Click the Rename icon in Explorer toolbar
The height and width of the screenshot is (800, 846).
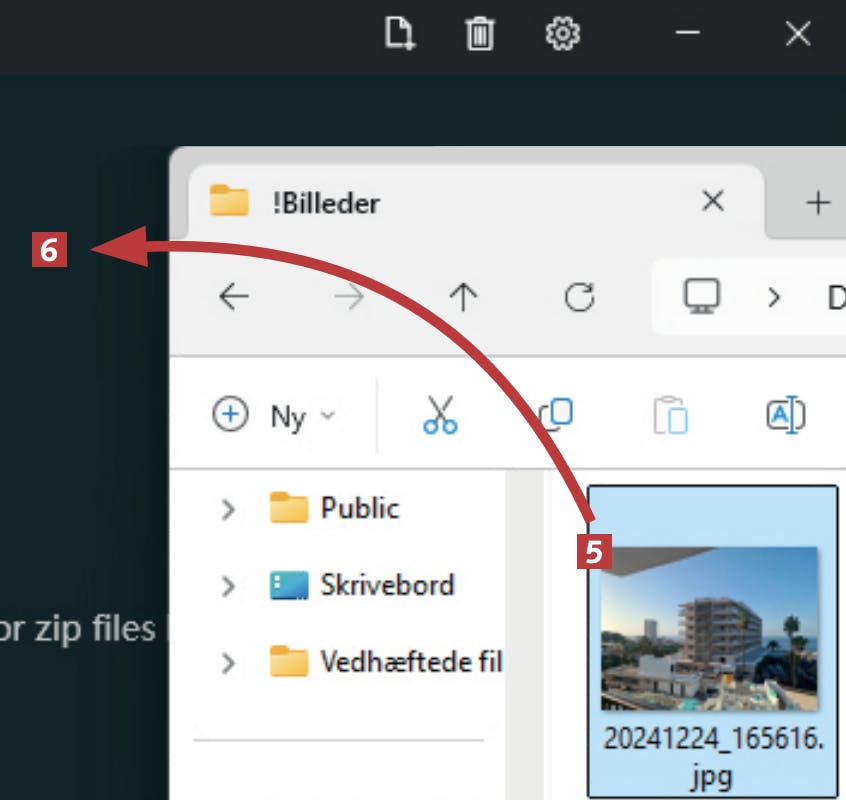(785, 414)
